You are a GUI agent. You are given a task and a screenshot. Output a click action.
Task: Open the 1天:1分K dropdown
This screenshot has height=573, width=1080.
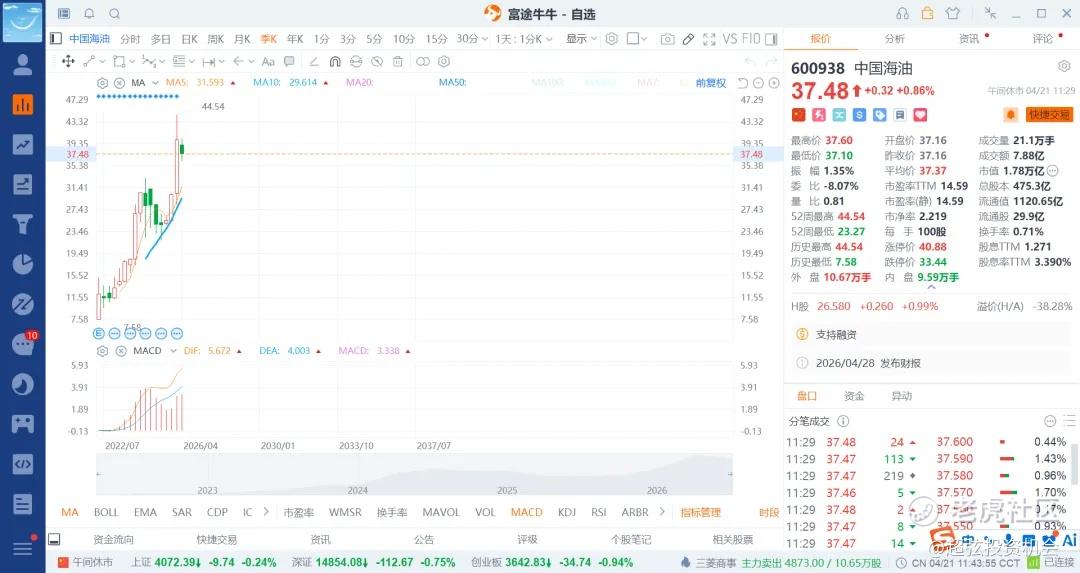click(523, 39)
